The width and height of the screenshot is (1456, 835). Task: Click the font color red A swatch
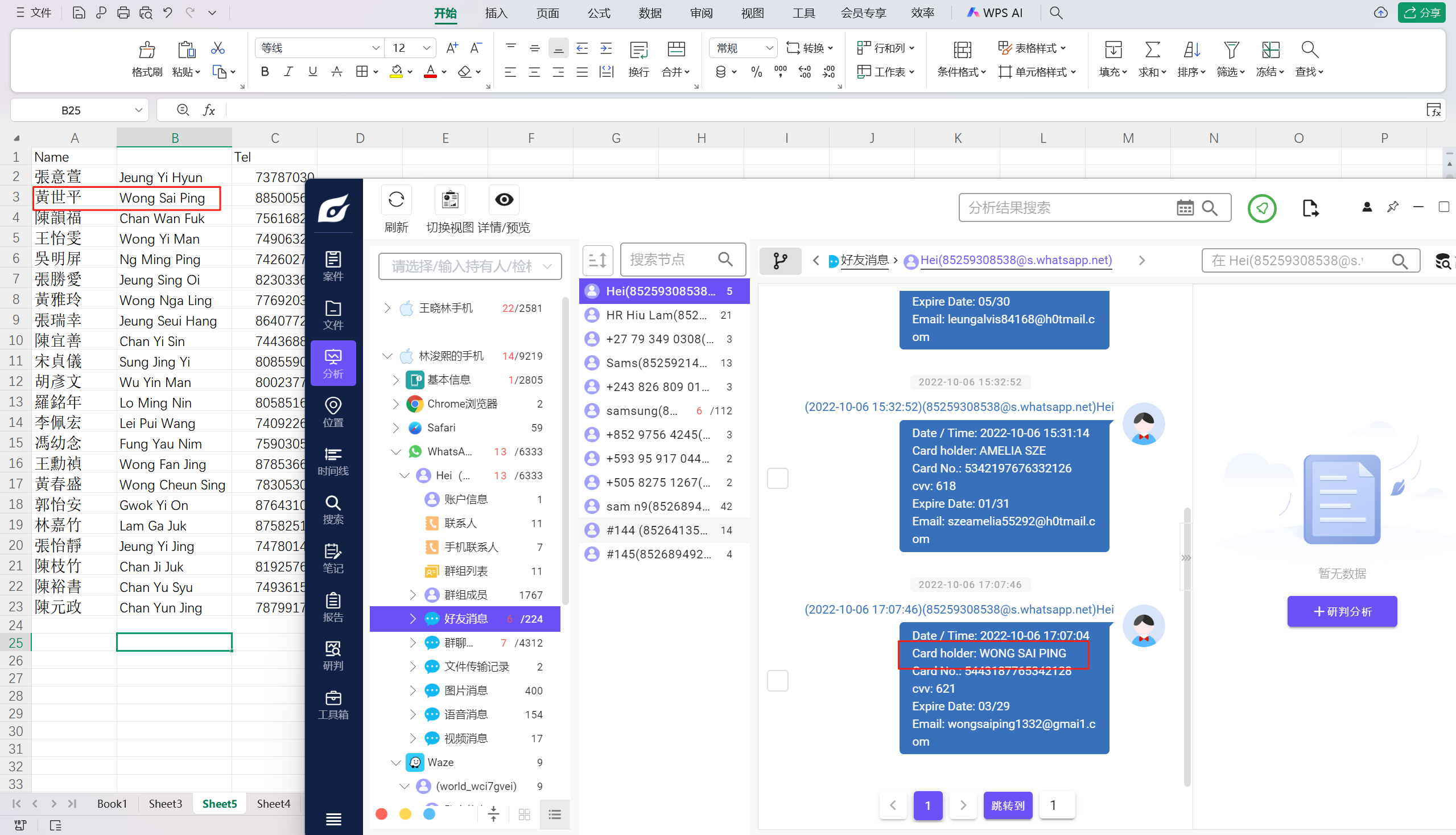[431, 72]
